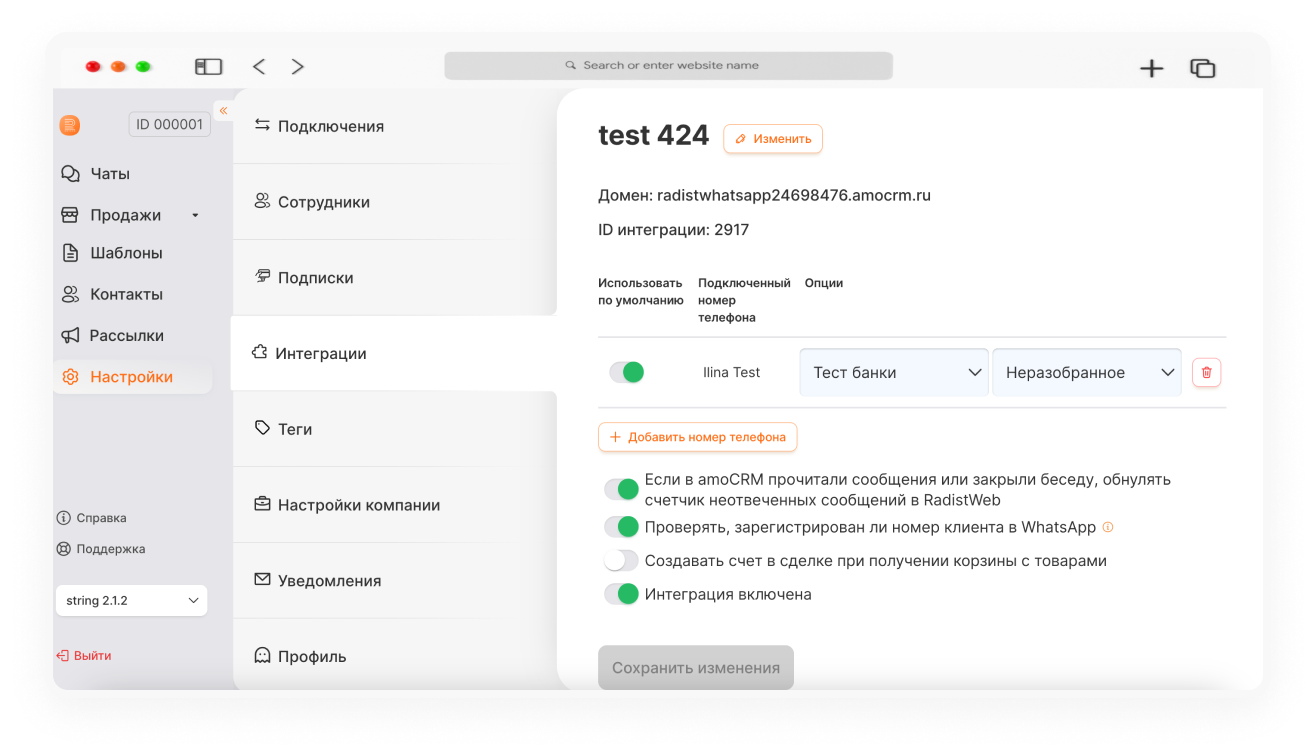Toggle WhatsApp number registration check

[621, 527]
